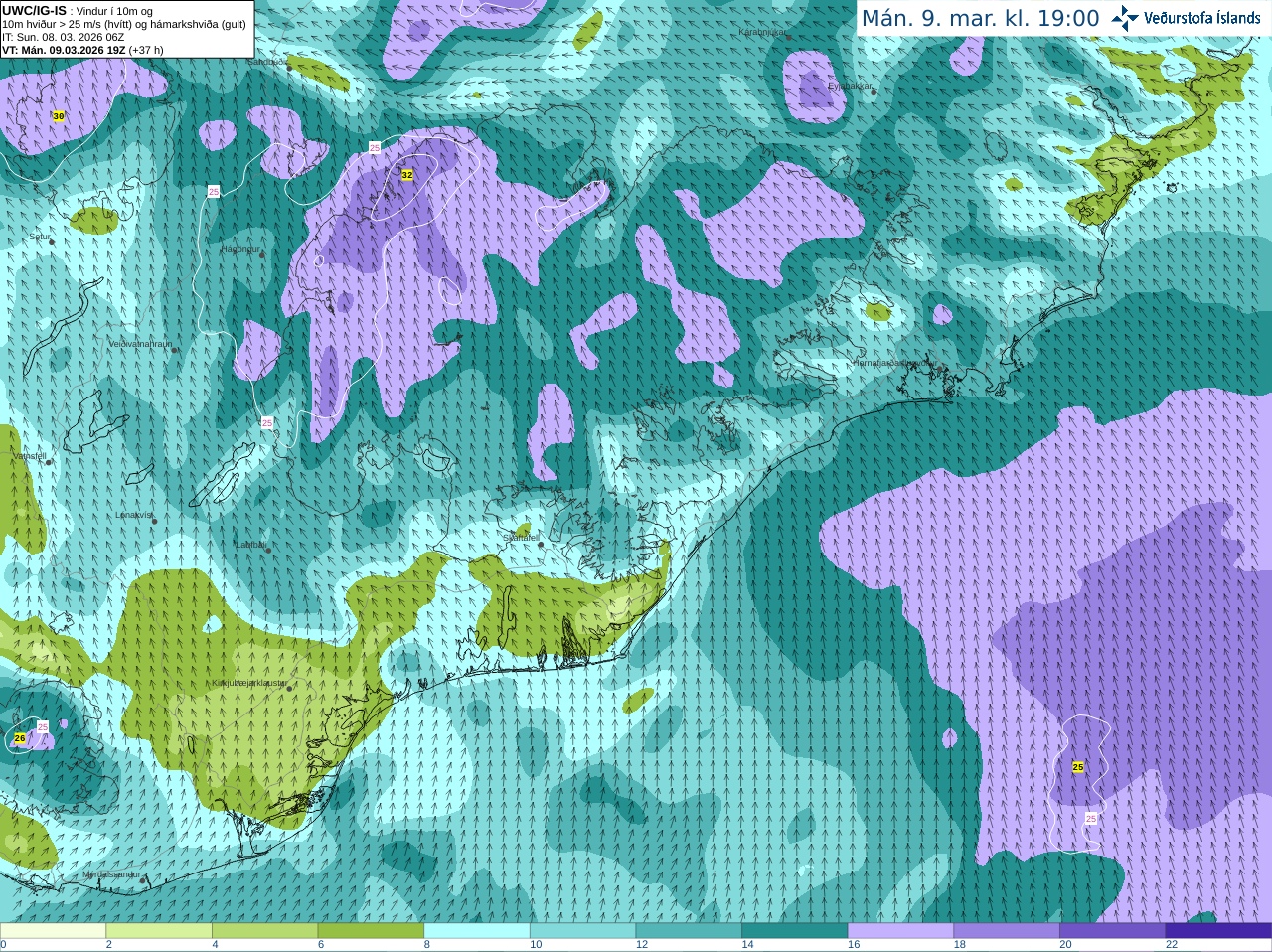Click the 2–4 m/s light green legend swatch
The height and width of the screenshot is (952, 1272).
(159, 930)
